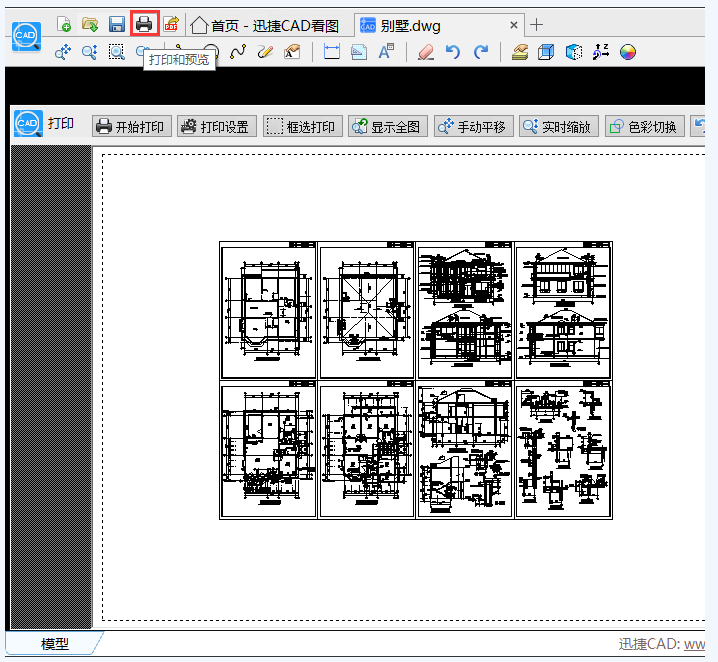Open a file with the folder icon
This screenshot has height=662, width=718.
[x=90, y=24]
